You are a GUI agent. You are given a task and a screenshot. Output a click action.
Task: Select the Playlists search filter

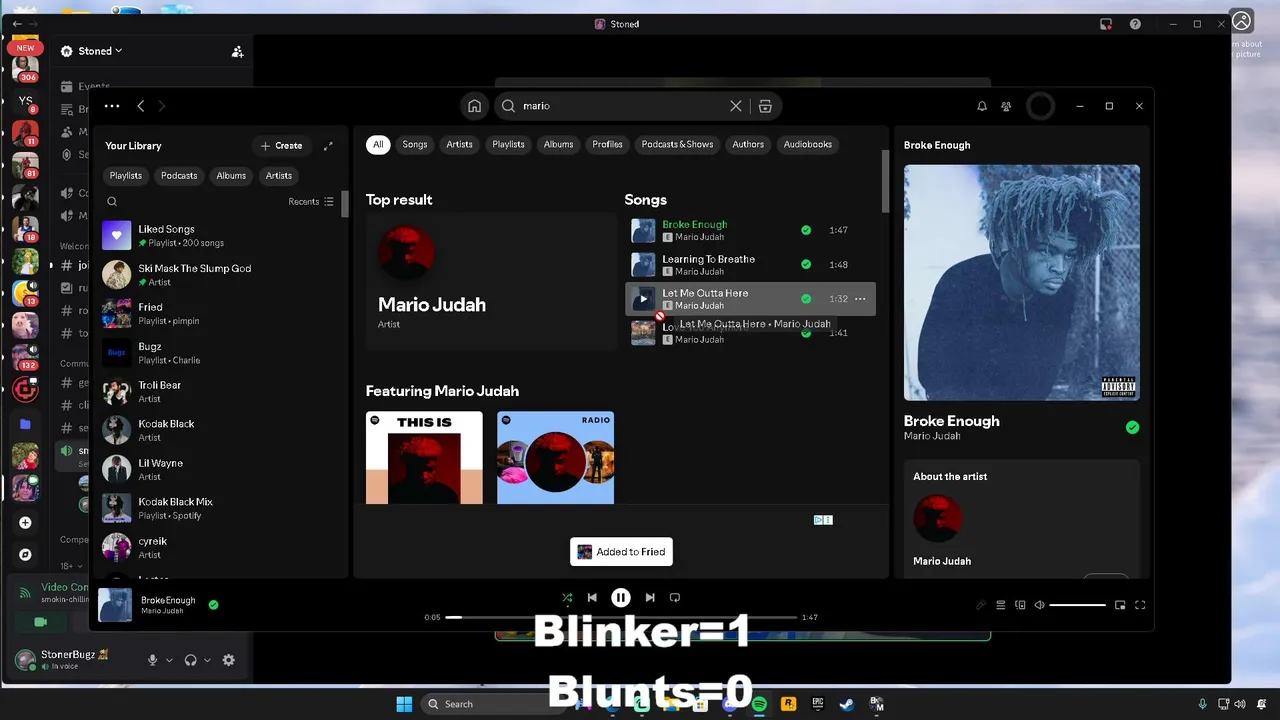[x=508, y=145]
